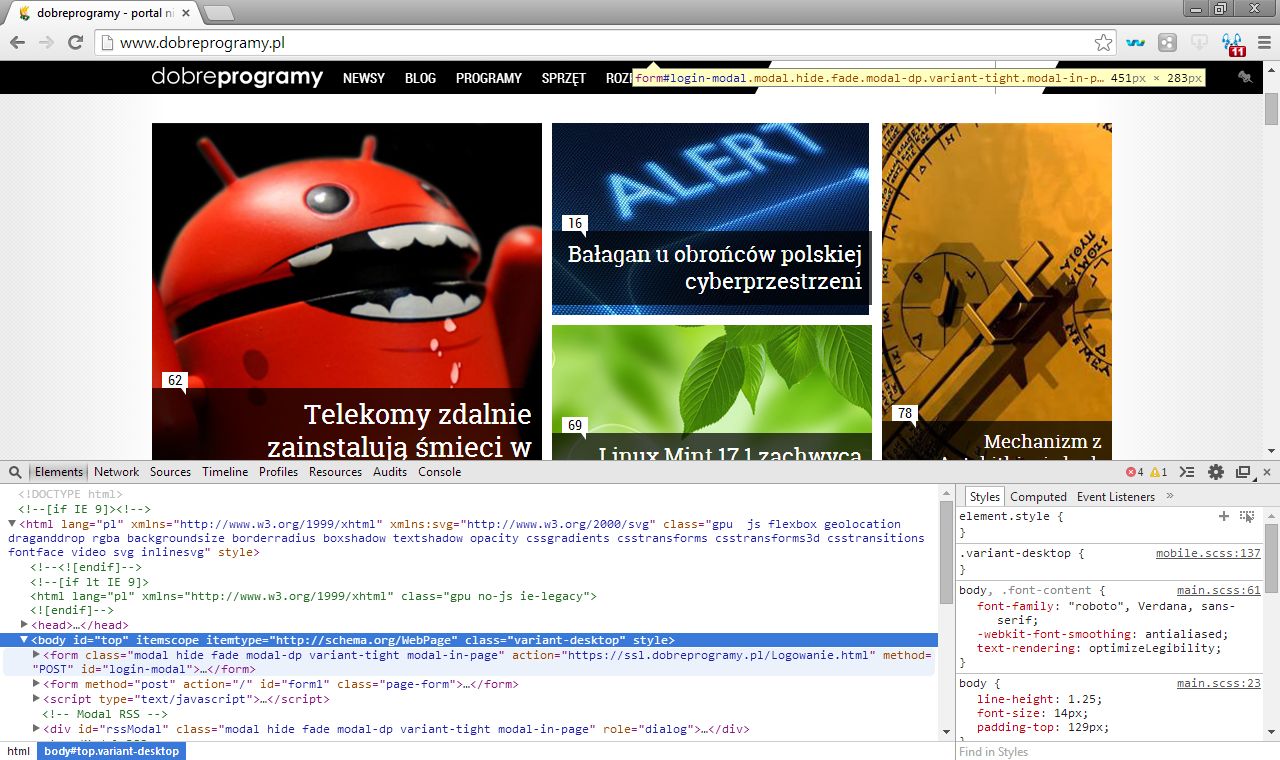This screenshot has width=1280, height=760.
Task: Open Bałagan u obrońców article
Action: click(715, 267)
